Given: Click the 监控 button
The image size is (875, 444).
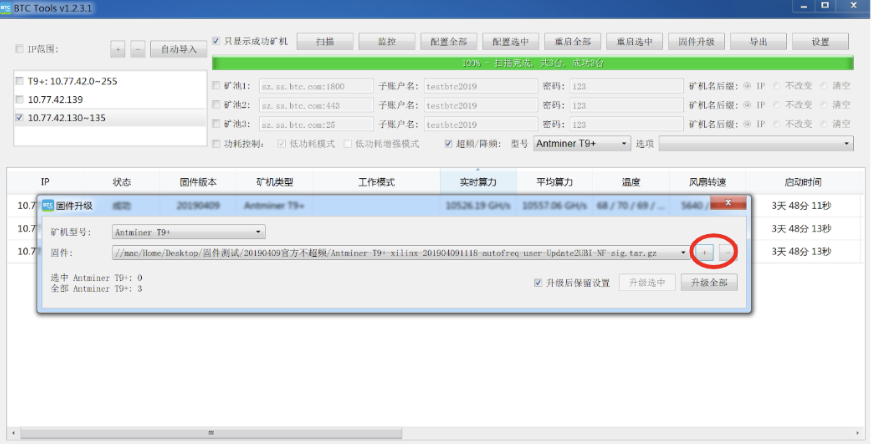Looking at the screenshot, I should [x=387, y=42].
